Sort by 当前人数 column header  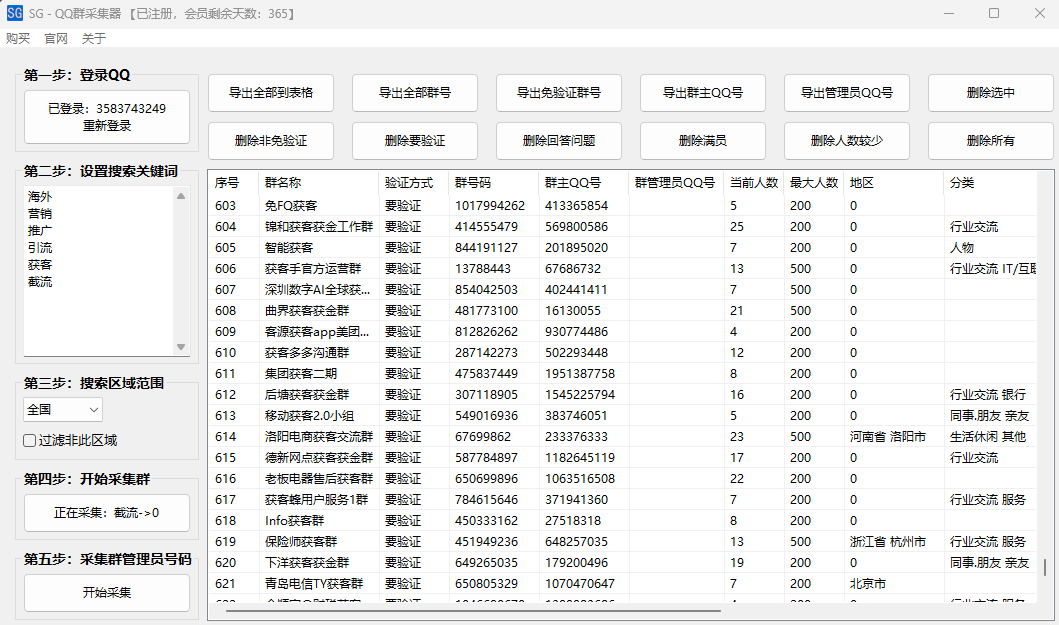pos(754,183)
